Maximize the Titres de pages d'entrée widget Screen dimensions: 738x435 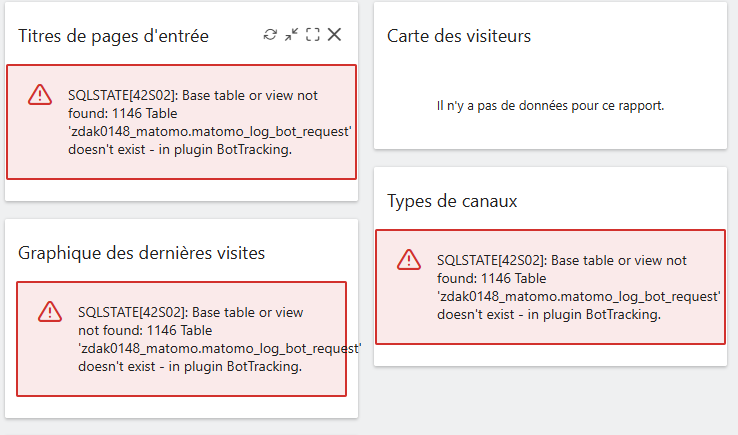point(313,35)
